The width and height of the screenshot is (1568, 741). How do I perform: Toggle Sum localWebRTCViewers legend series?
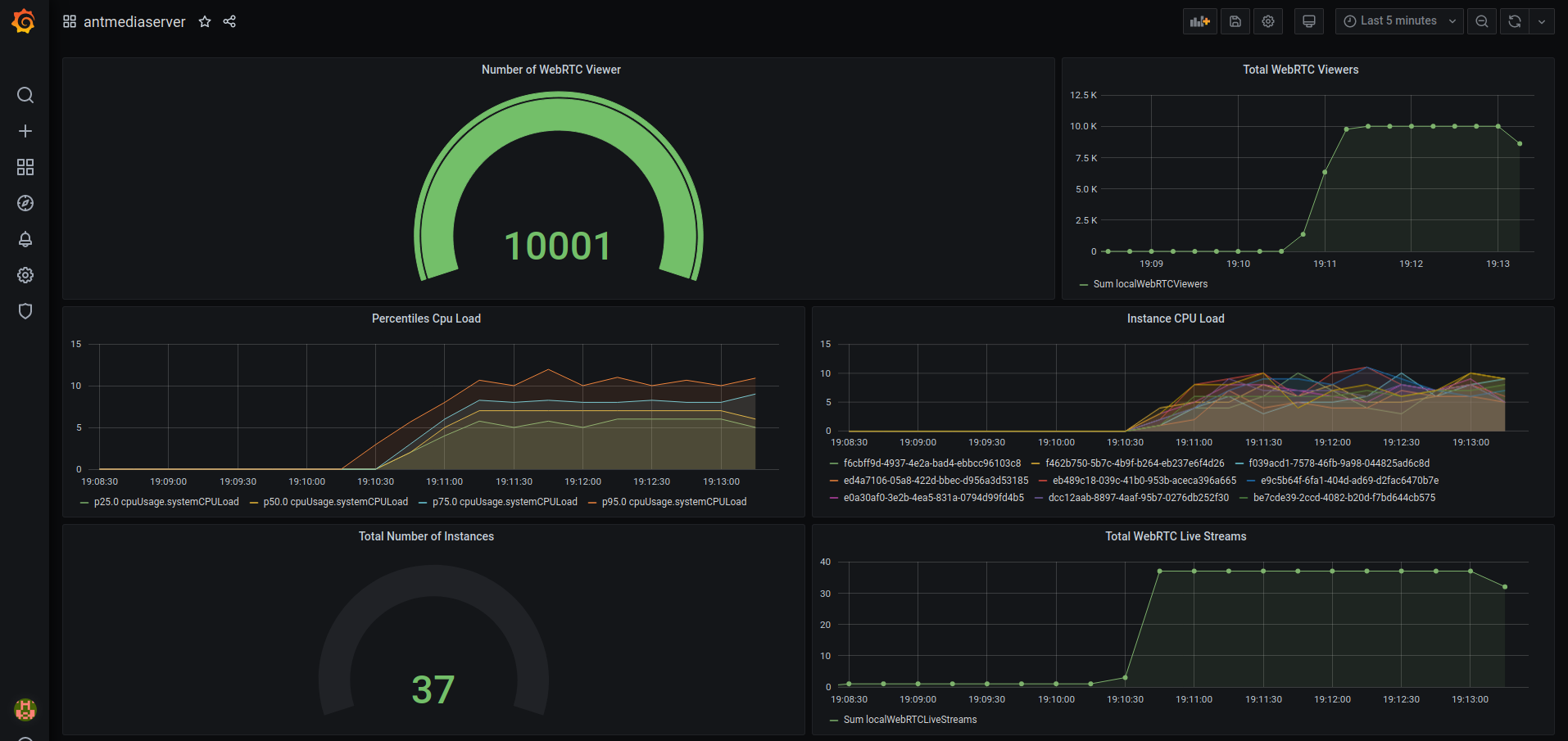[x=1150, y=284]
